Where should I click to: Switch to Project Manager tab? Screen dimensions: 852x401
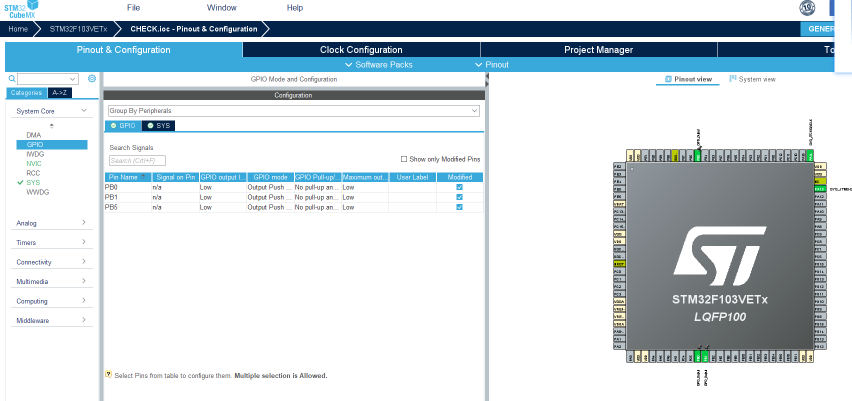pyautogui.click(x=599, y=50)
